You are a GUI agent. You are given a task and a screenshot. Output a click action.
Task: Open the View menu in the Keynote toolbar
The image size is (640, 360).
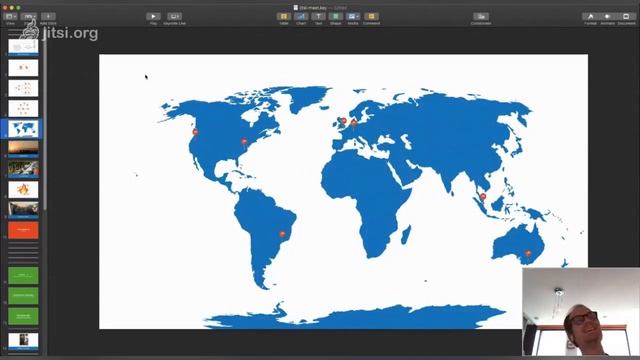10,16
